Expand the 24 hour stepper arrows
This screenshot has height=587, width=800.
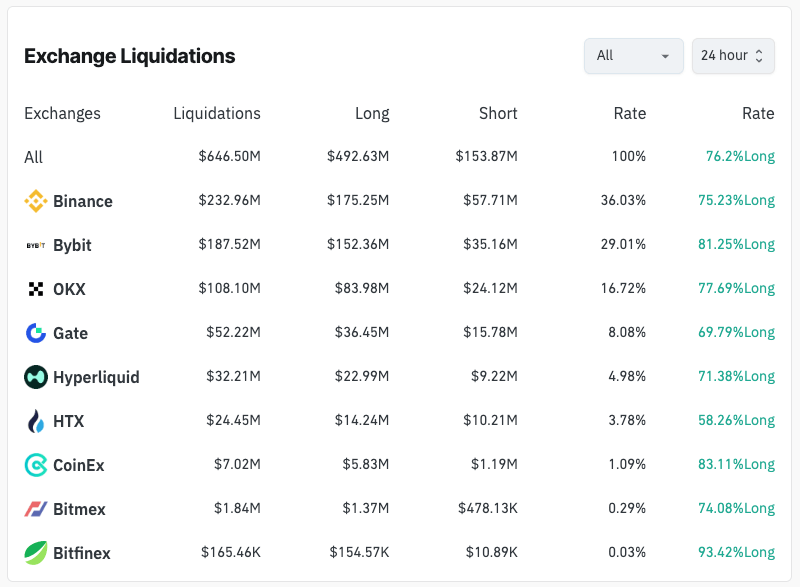click(761, 56)
